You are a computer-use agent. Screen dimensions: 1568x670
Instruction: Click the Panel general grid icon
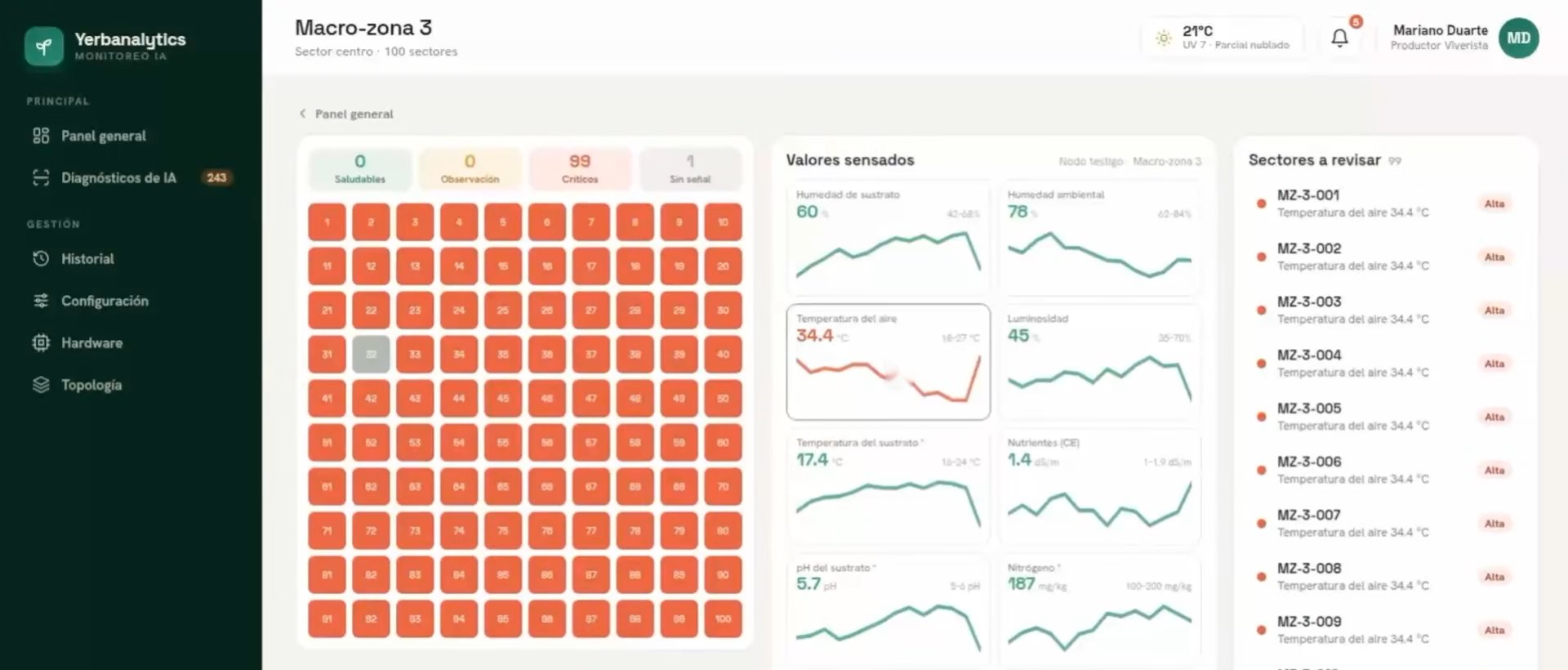pyautogui.click(x=41, y=136)
